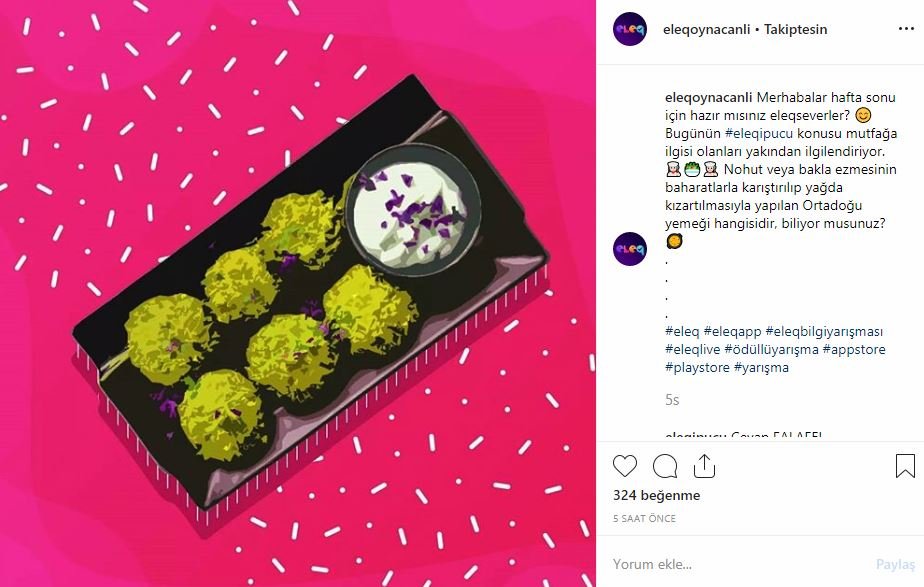Click the Paylaş post button
924x587 pixels.
pos(896,565)
